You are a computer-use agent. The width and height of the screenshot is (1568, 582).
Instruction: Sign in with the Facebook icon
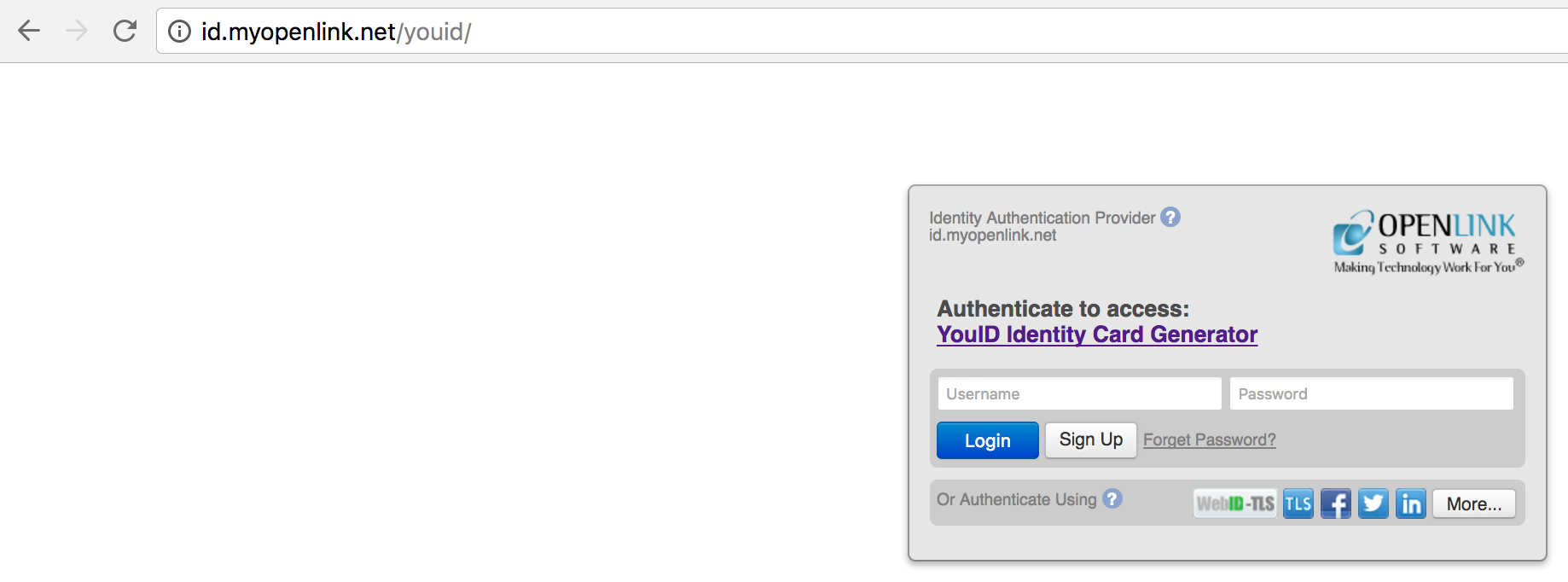[x=1335, y=503]
